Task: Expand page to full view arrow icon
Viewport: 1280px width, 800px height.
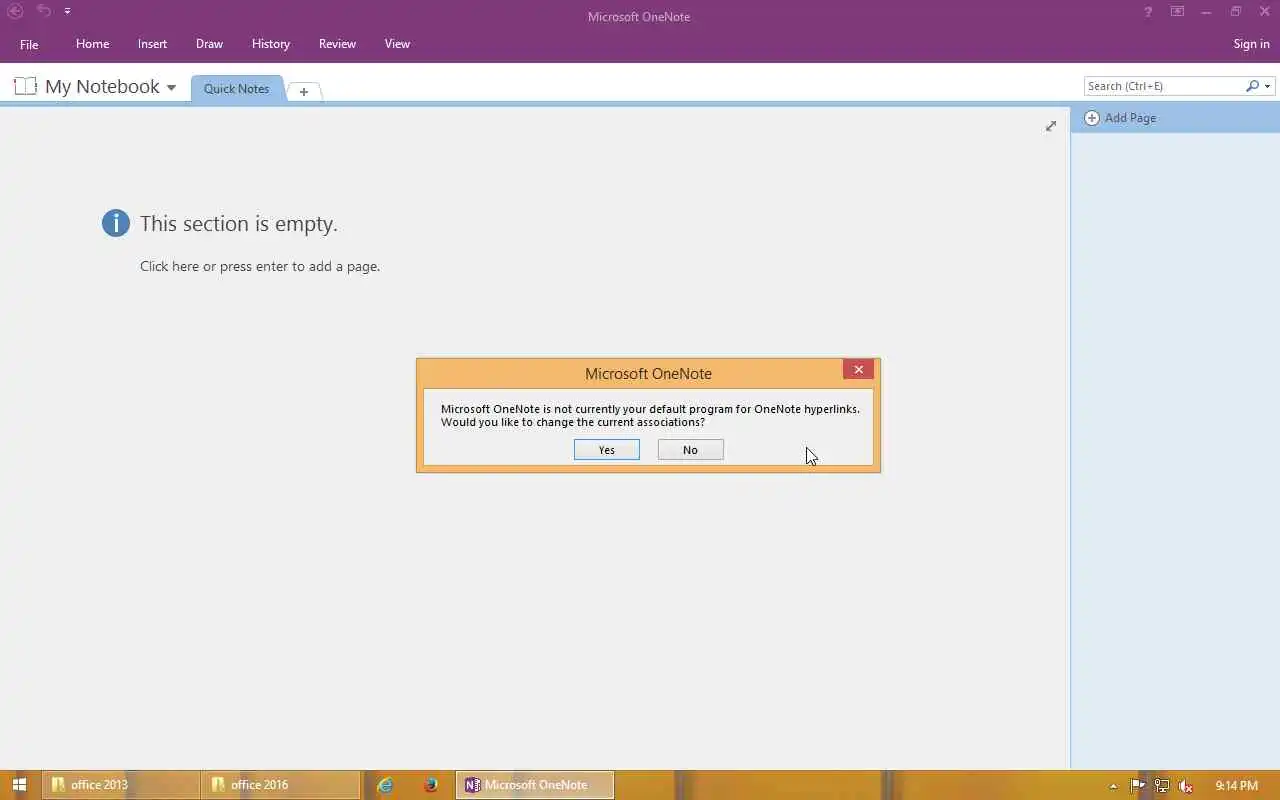Action: pos(1051,126)
